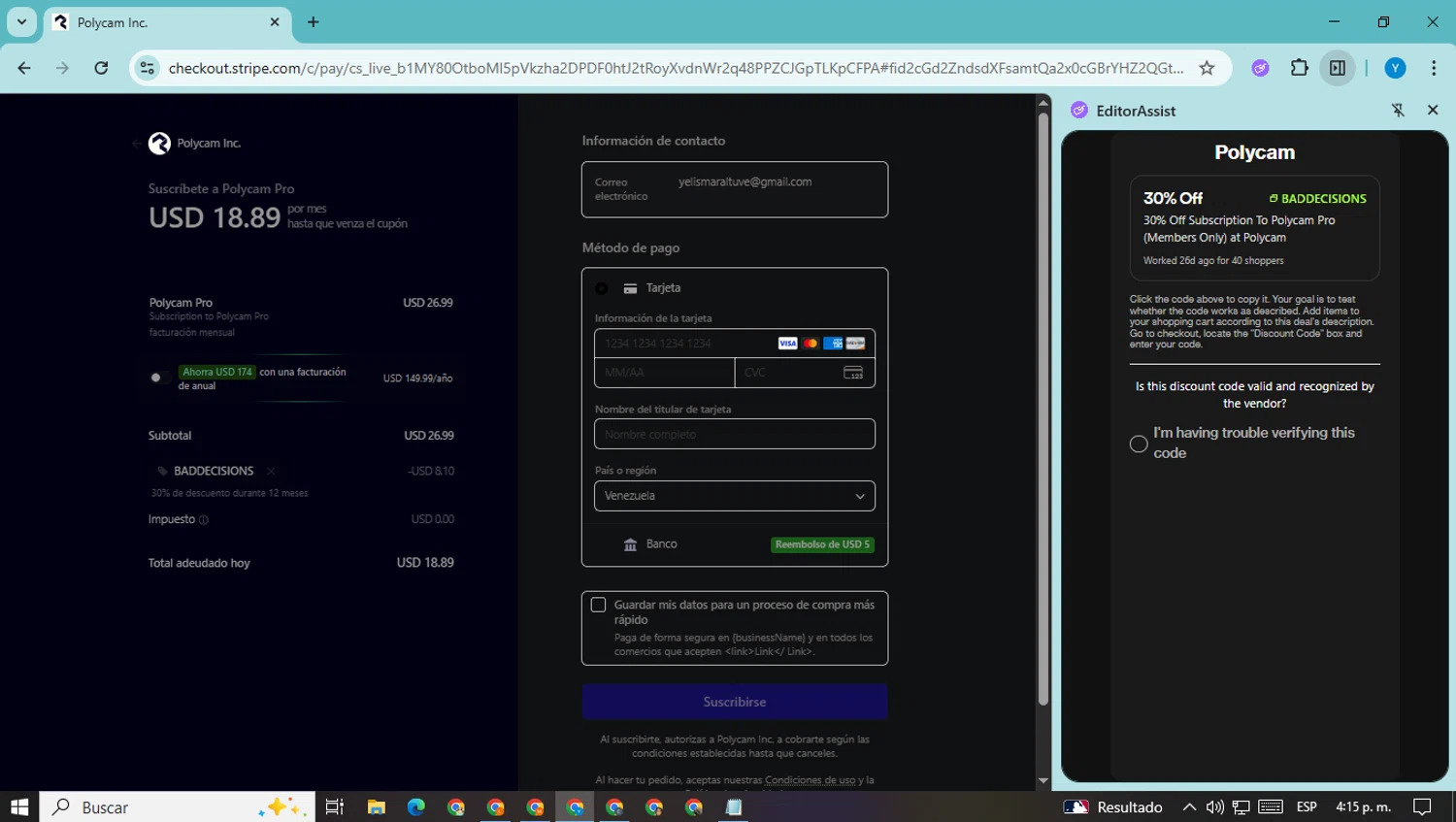Click the Polycam Inc. logo
Screen dimensions: 1456x822
click(159, 144)
